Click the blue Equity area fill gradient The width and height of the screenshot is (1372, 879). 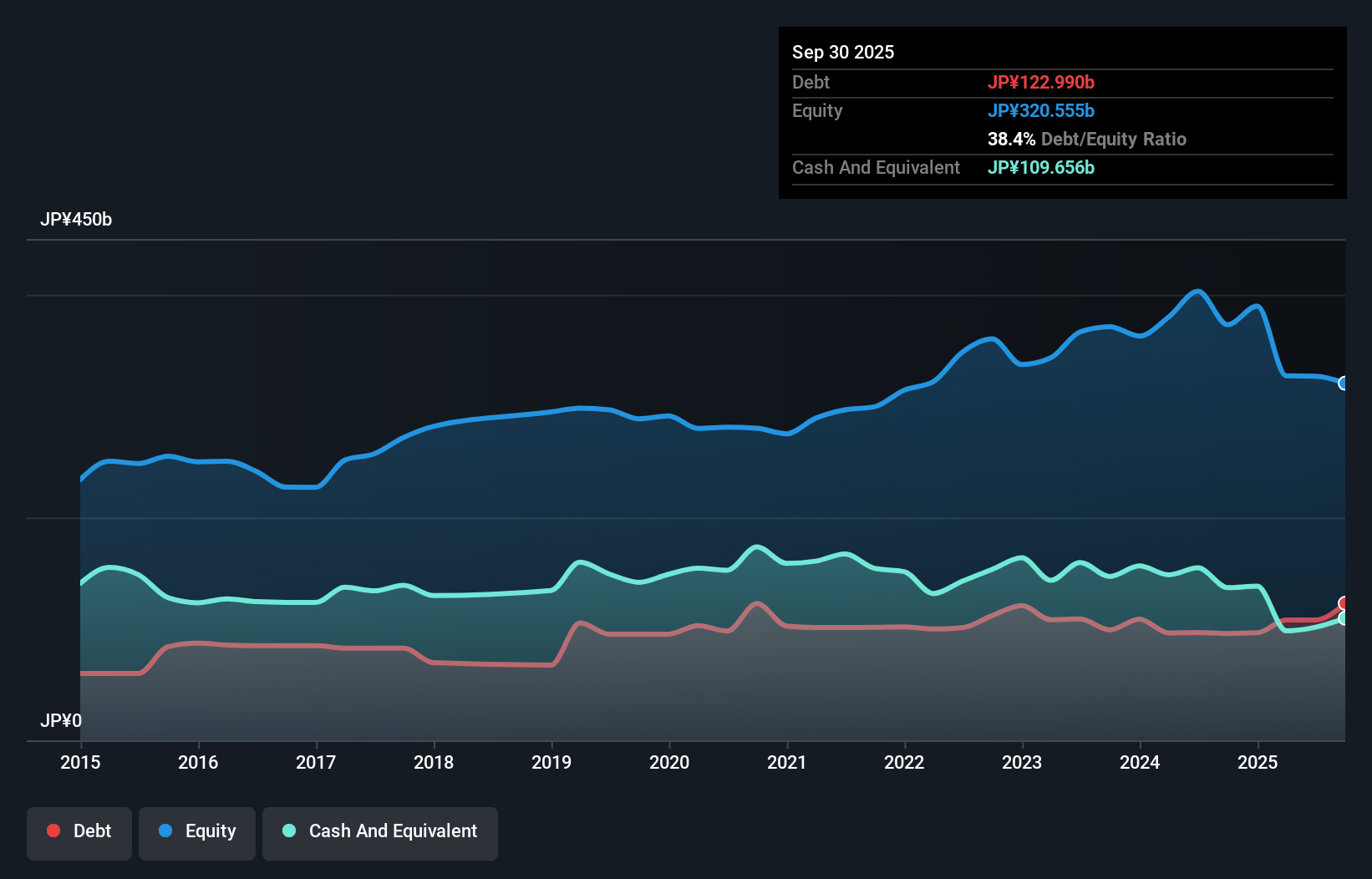(x=668, y=501)
